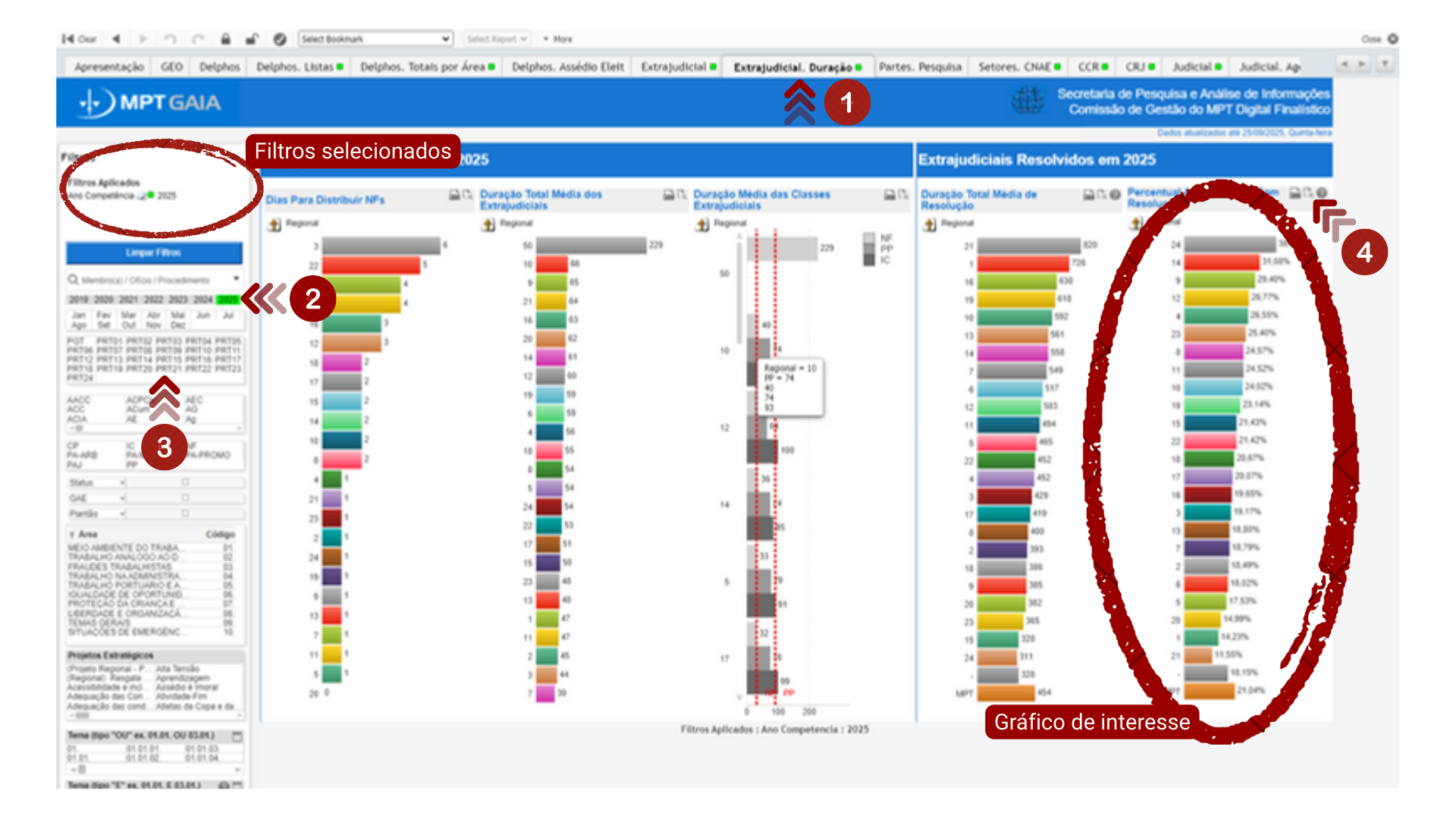
Task: Expand the Status dropdown filter
Action: tap(122, 482)
